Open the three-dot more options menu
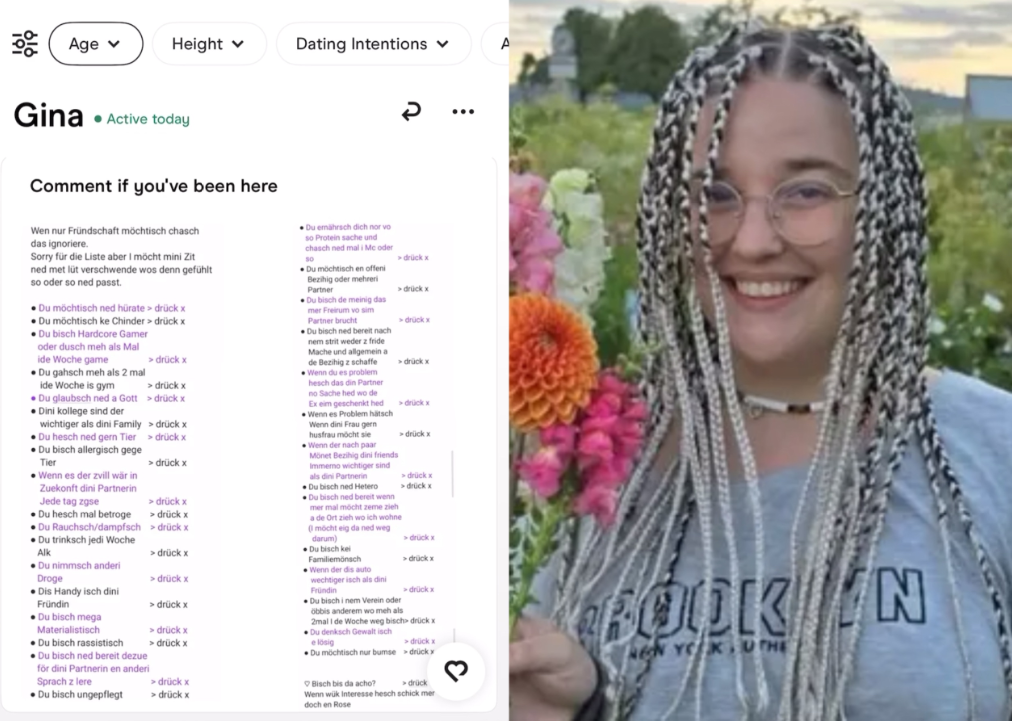Viewport: 1012px width, 721px height. 463,112
